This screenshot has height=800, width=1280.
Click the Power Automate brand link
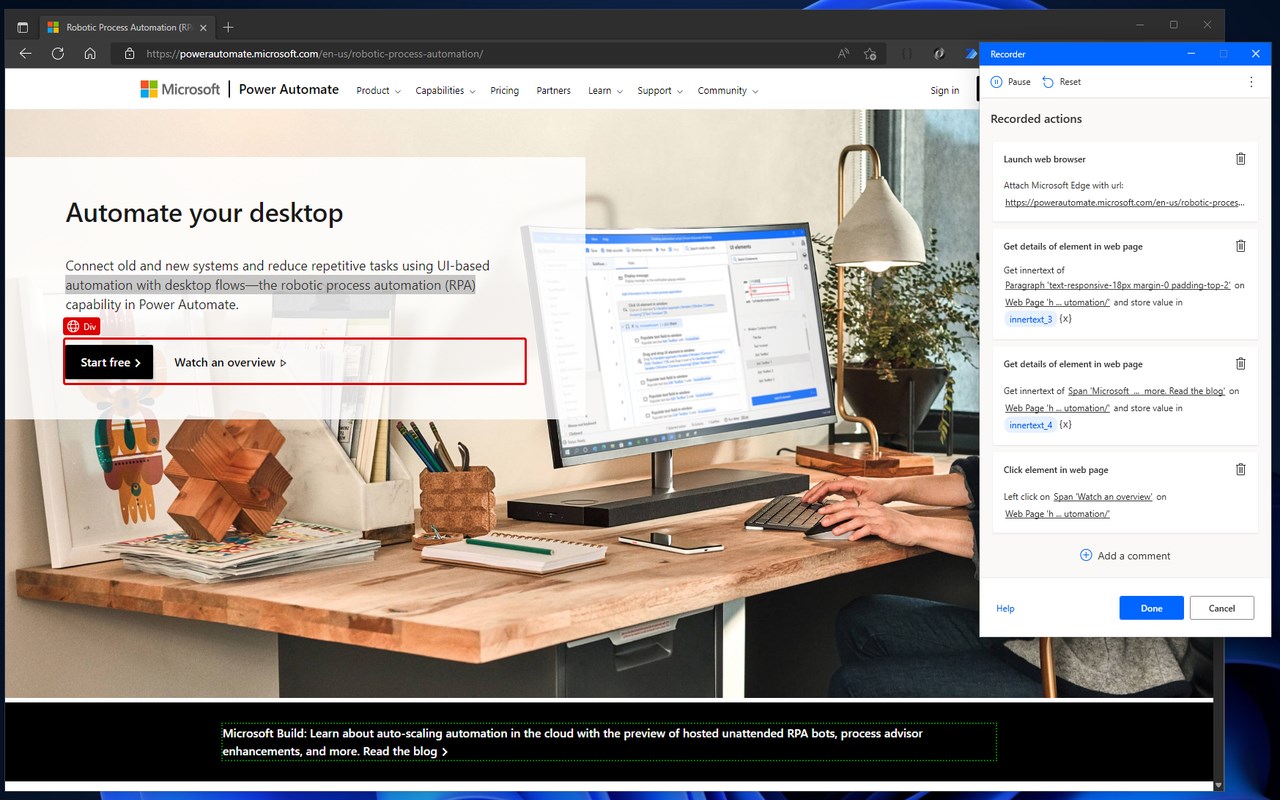coord(289,89)
